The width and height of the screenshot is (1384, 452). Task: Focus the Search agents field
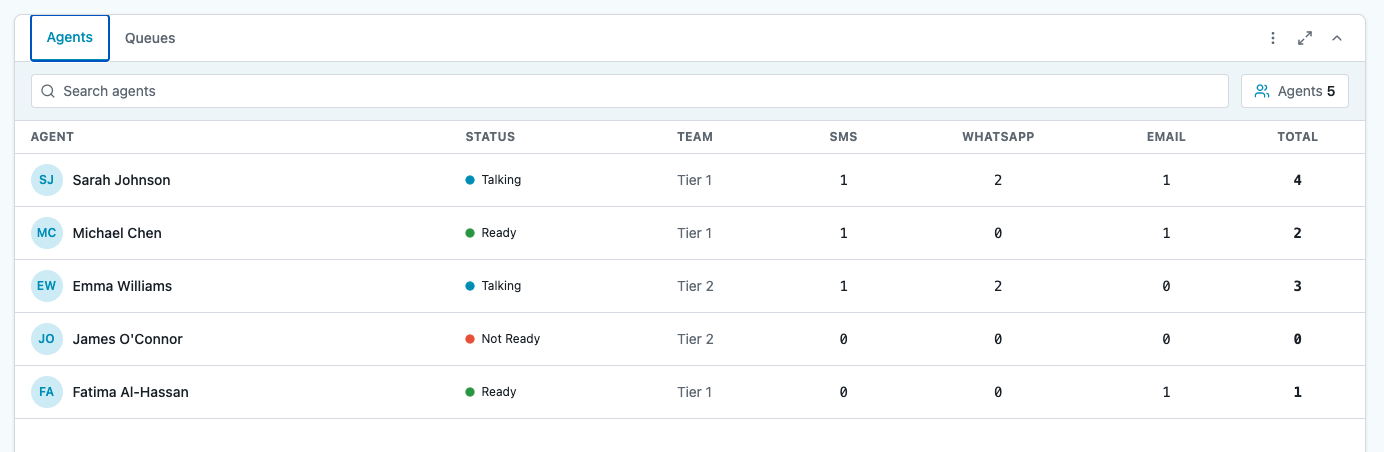(630, 91)
